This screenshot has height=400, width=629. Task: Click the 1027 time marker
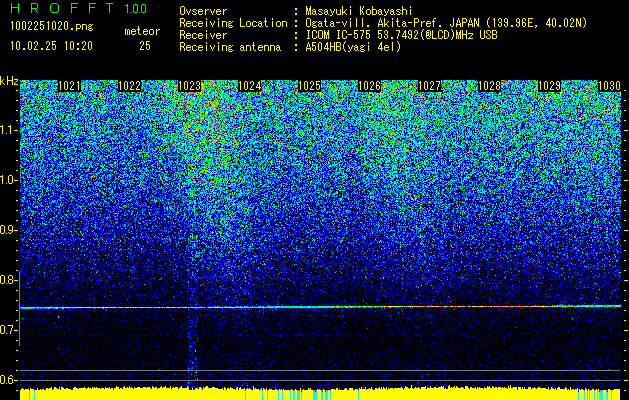430,86
